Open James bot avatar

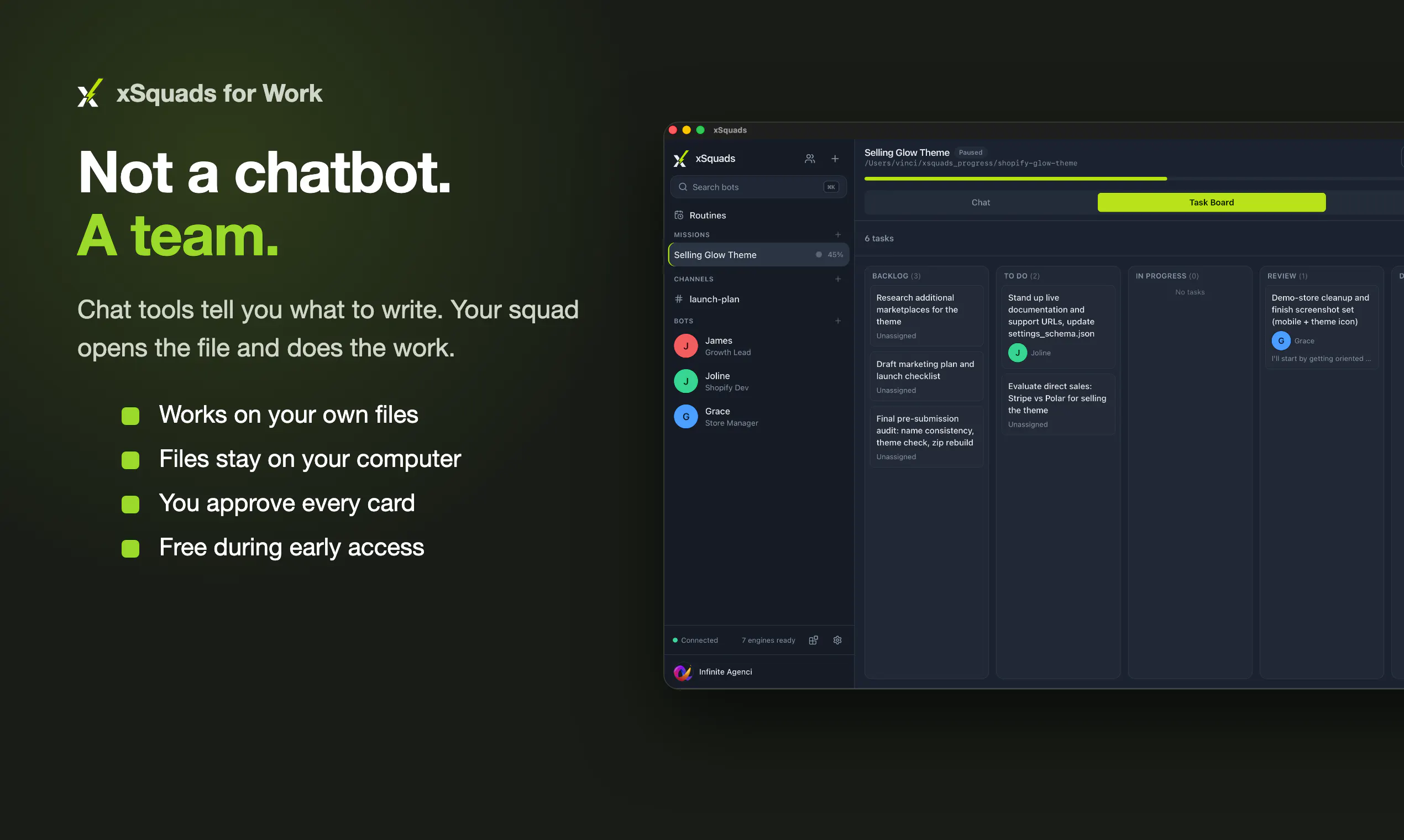click(685, 346)
